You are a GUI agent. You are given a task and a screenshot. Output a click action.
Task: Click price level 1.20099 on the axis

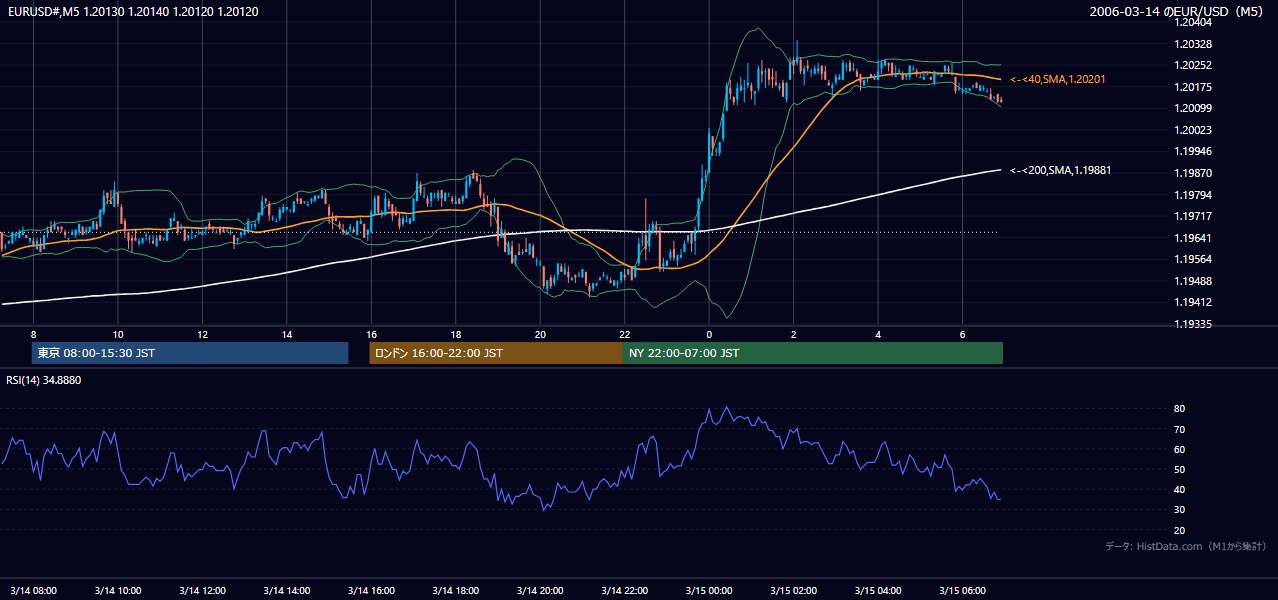click(x=1193, y=109)
